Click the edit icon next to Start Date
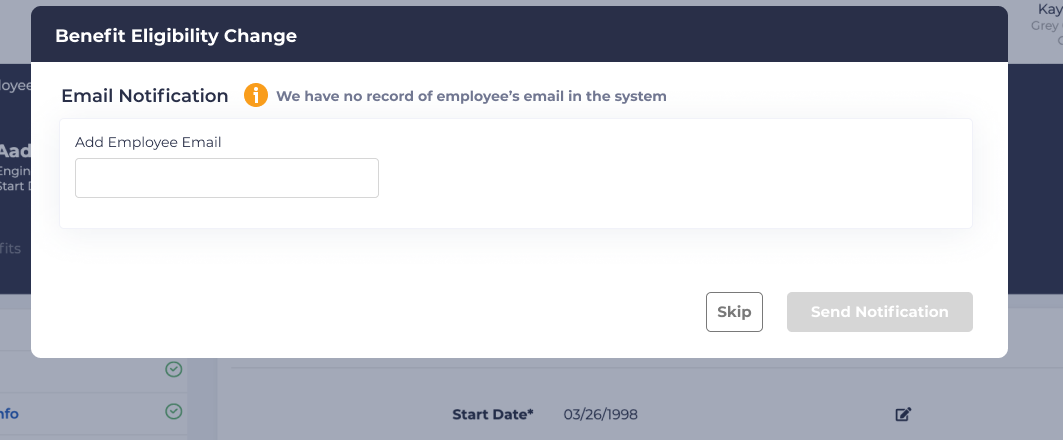The image size is (1063, 440). [x=903, y=414]
